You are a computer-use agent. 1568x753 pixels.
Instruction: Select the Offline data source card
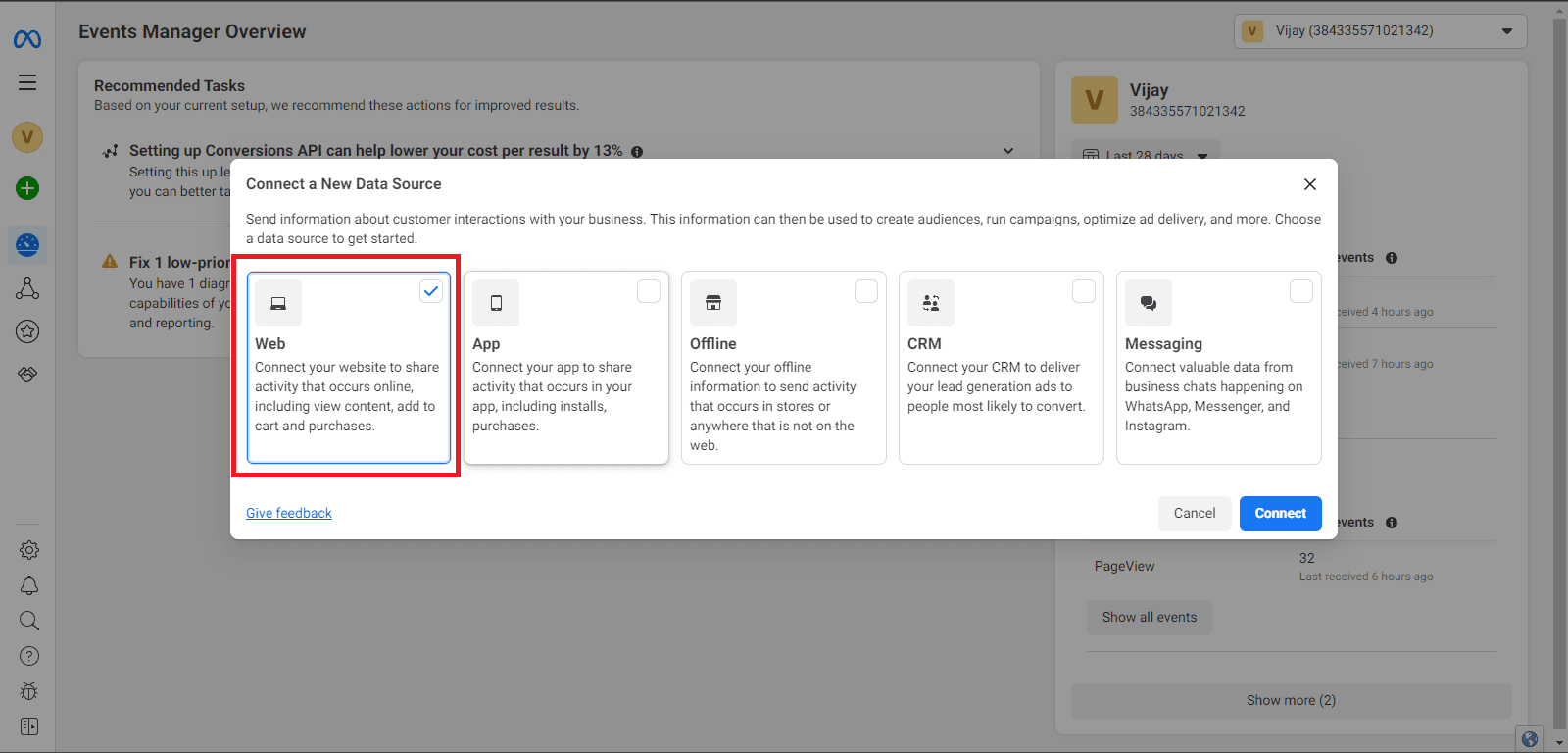tap(783, 368)
